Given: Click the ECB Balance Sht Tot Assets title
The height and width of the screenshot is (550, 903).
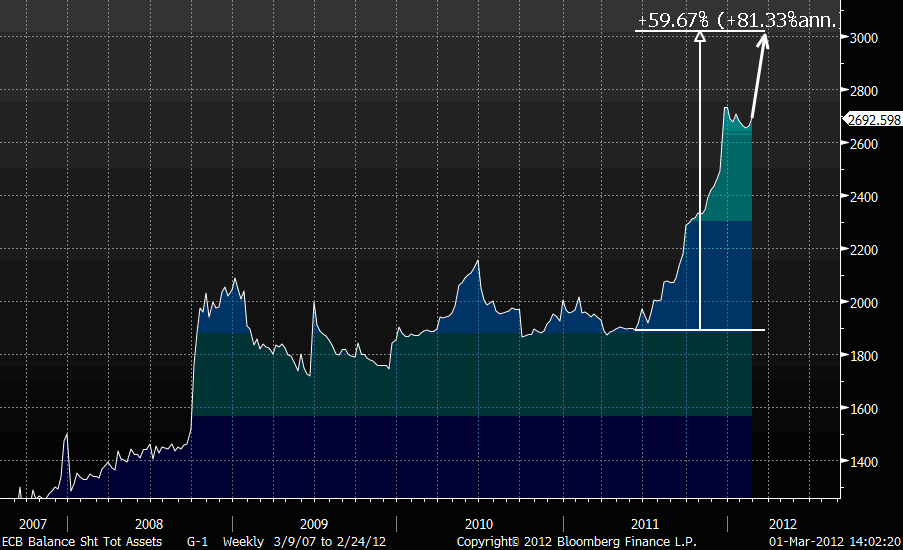Looking at the screenshot, I should tap(82, 541).
